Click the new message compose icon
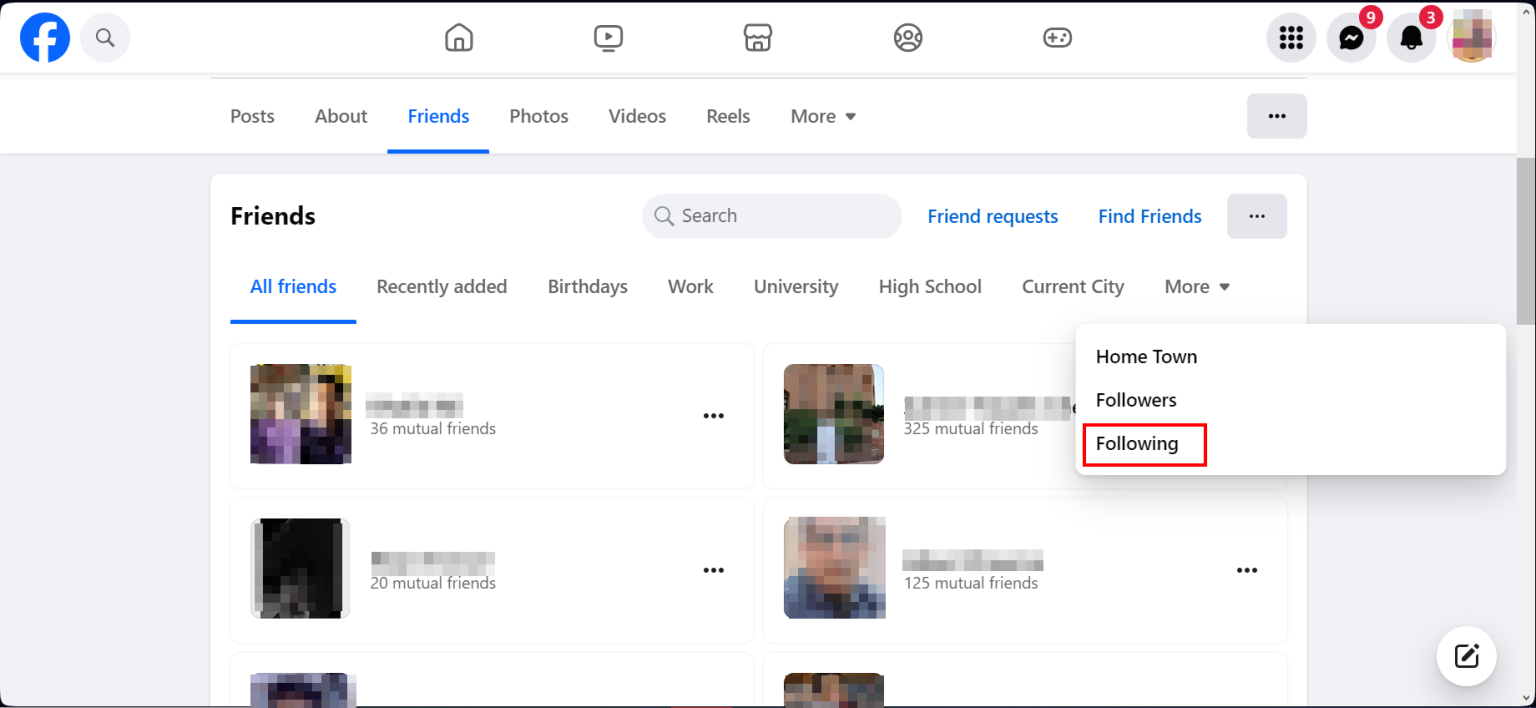This screenshot has height=708, width=1536. (x=1466, y=656)
